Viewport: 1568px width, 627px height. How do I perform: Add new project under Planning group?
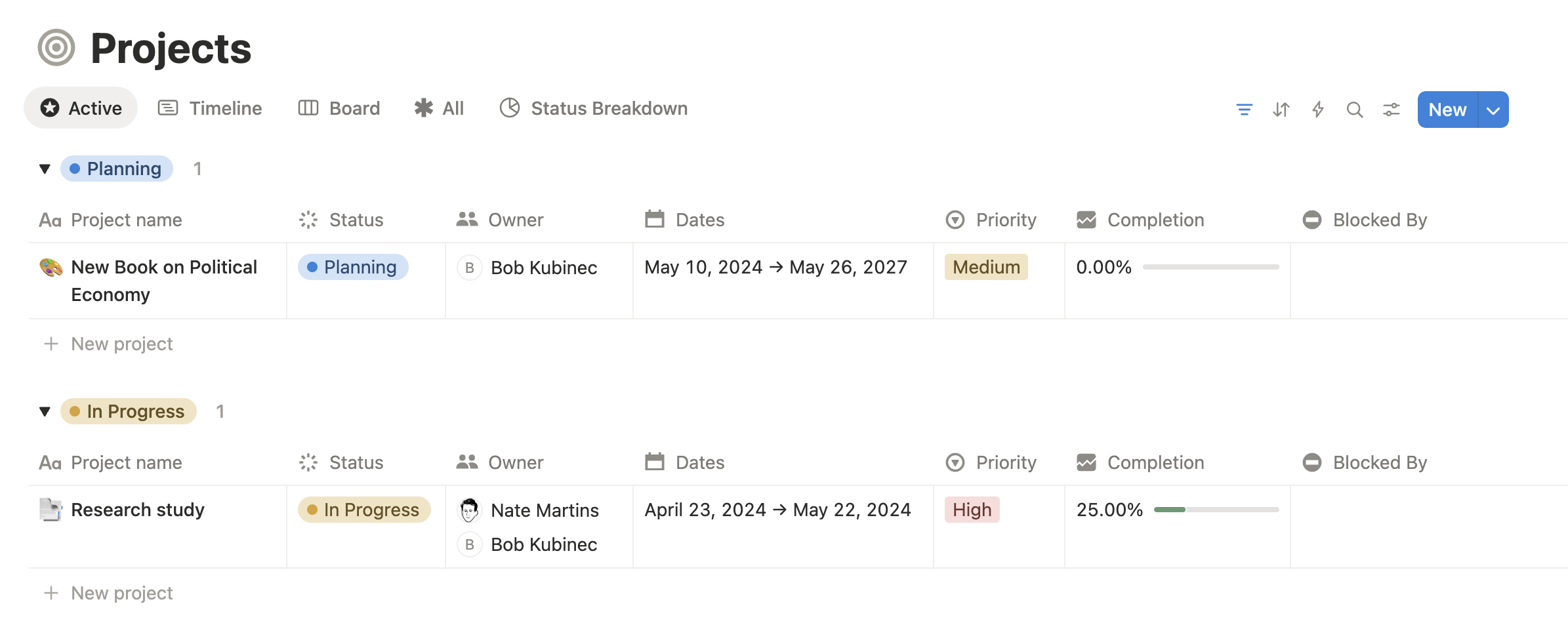(122, 344)
